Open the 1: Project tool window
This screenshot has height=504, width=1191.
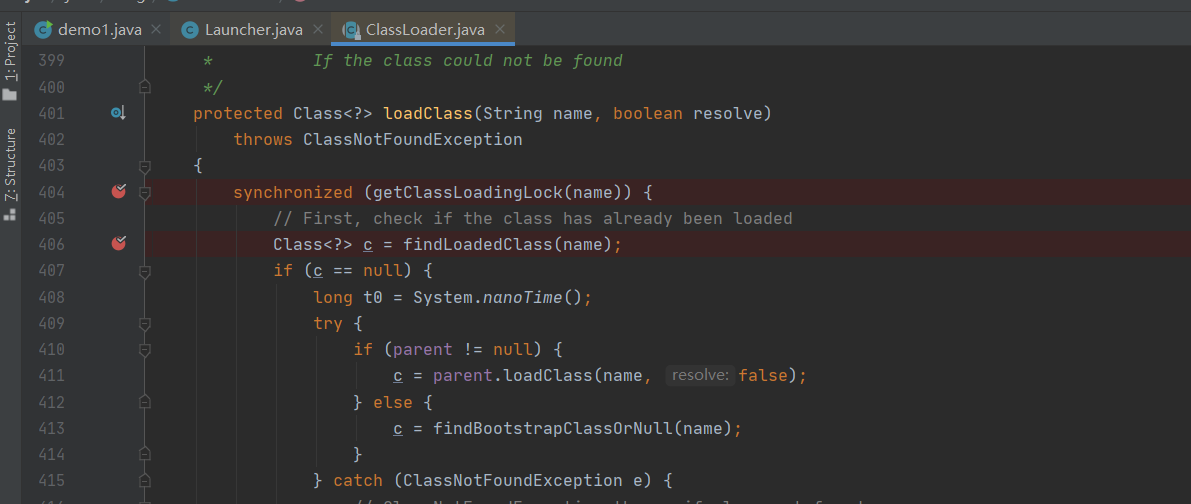point(10,52)
